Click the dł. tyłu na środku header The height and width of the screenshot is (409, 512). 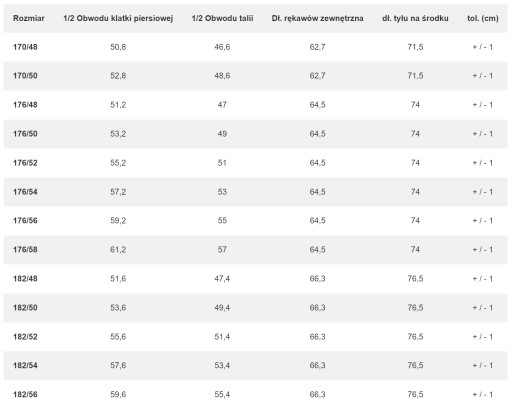pos(415,18)
